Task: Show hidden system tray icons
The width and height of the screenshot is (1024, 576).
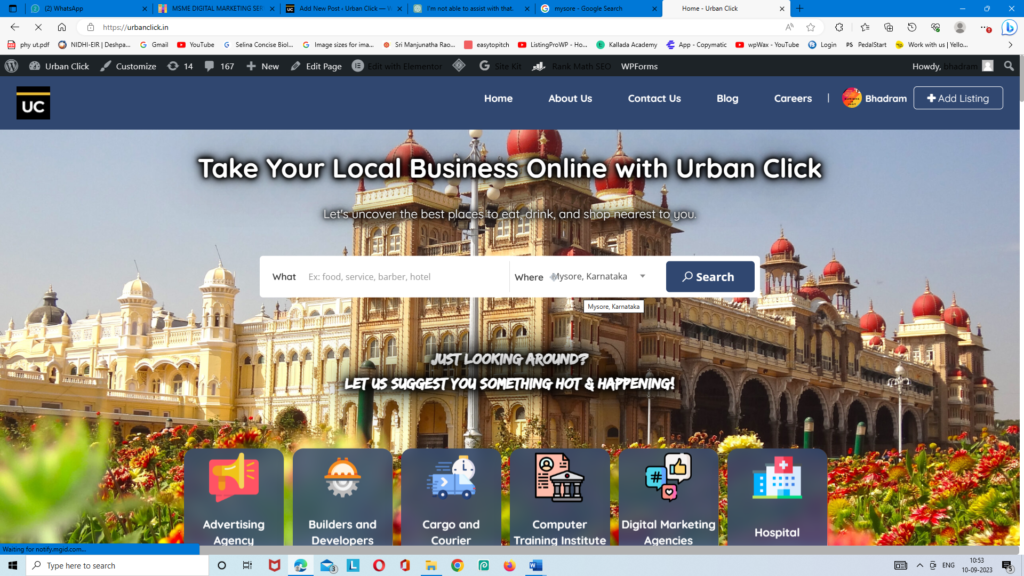Action: pyautogui.click(x=920, y=566)
